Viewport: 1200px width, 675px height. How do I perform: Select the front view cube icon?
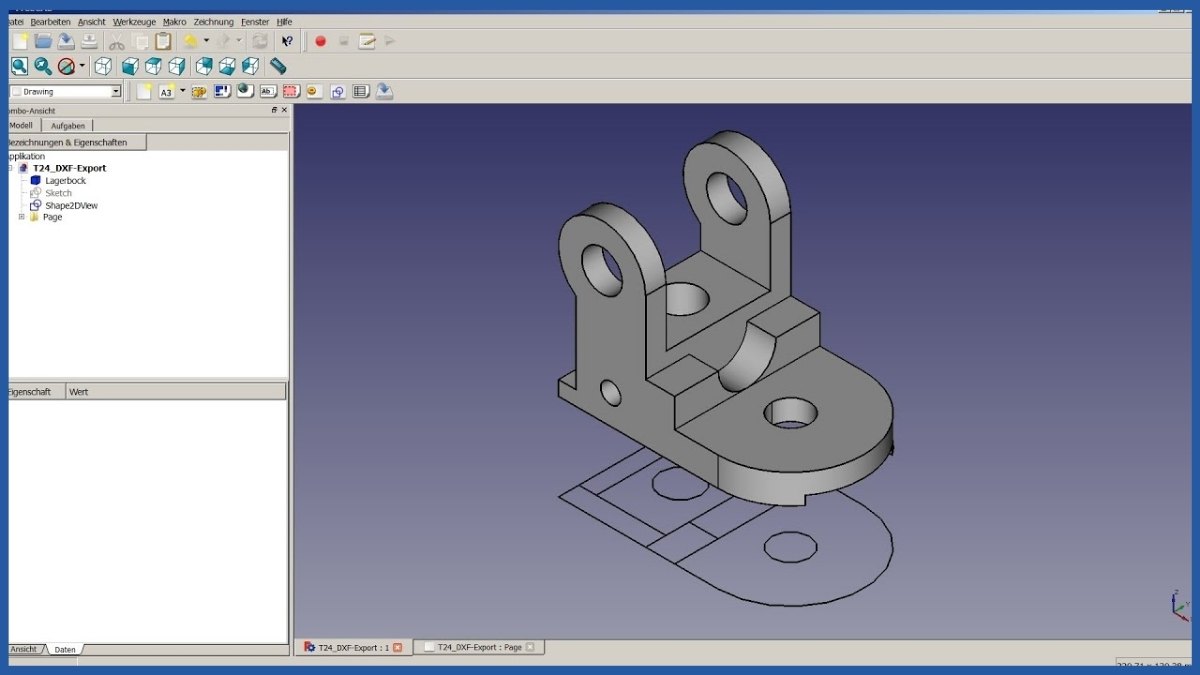coord(128,66)
